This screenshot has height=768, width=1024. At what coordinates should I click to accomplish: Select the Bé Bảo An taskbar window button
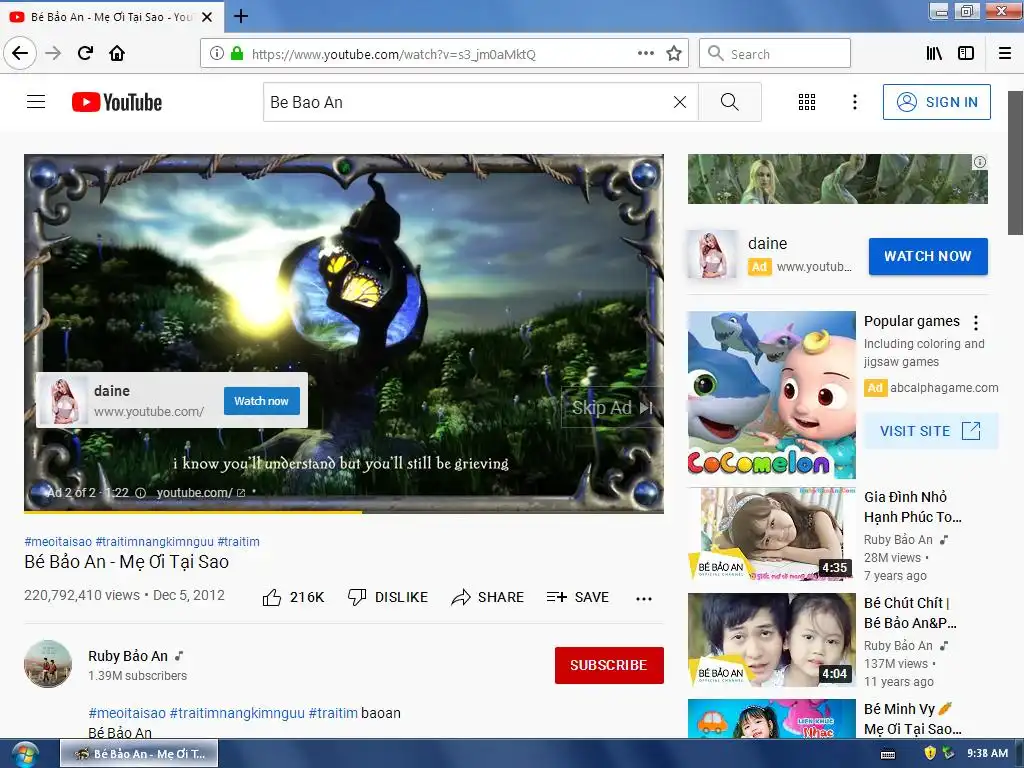[x=139, y=754]
